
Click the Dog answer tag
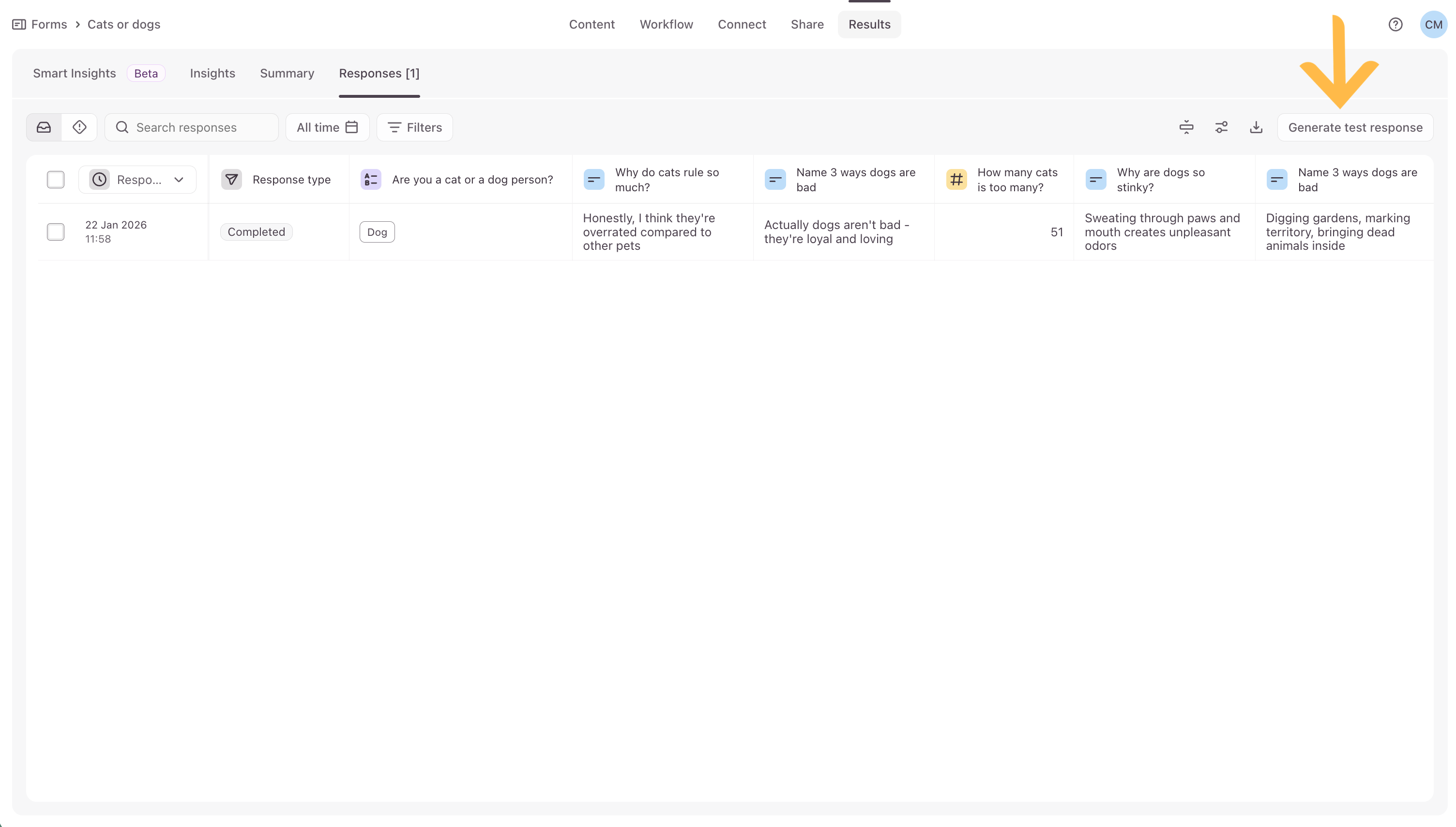pyautogui.click(x=377, y=232)
